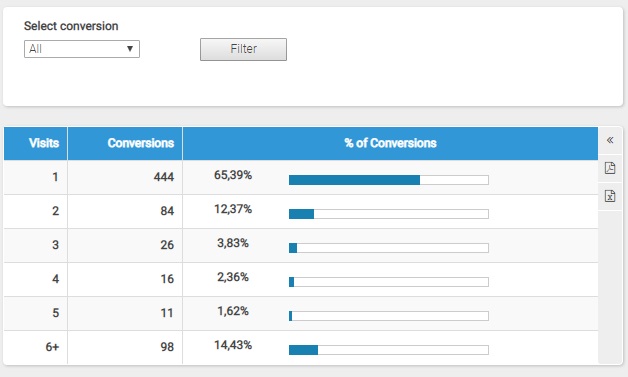Click the Filter button
This screenshot has height=377, width=628.
click(x=243, y=49)
